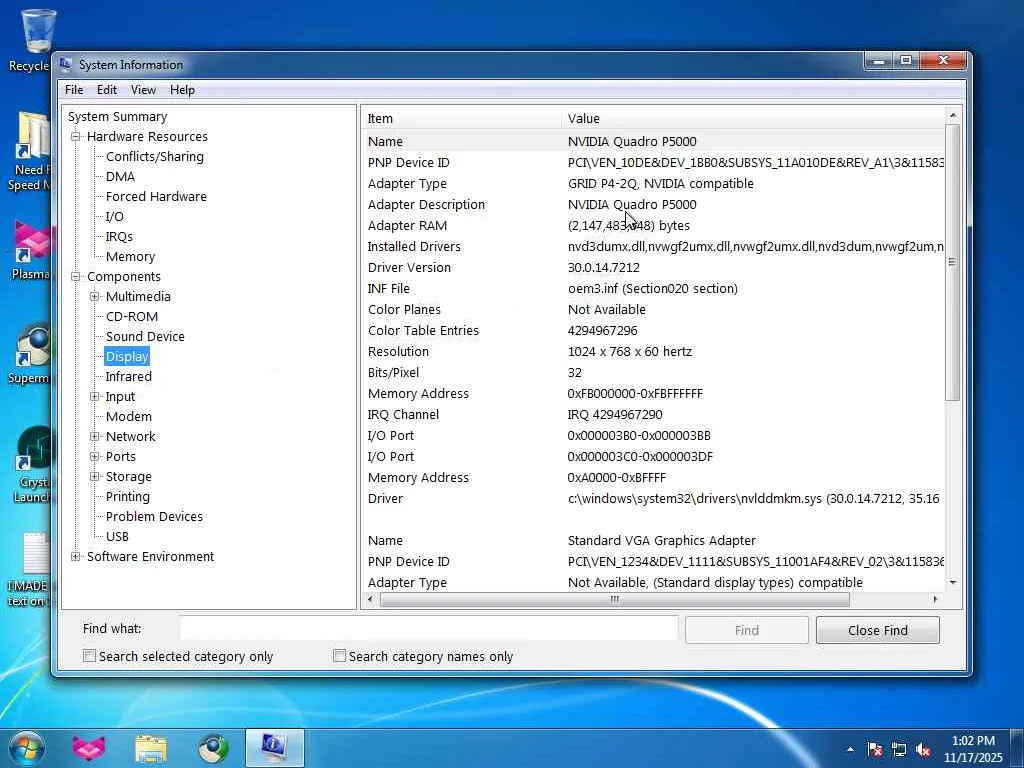The image size is (1024, 768).
Task: Enable Search category names only checkbox
Action: coord(339,656)
